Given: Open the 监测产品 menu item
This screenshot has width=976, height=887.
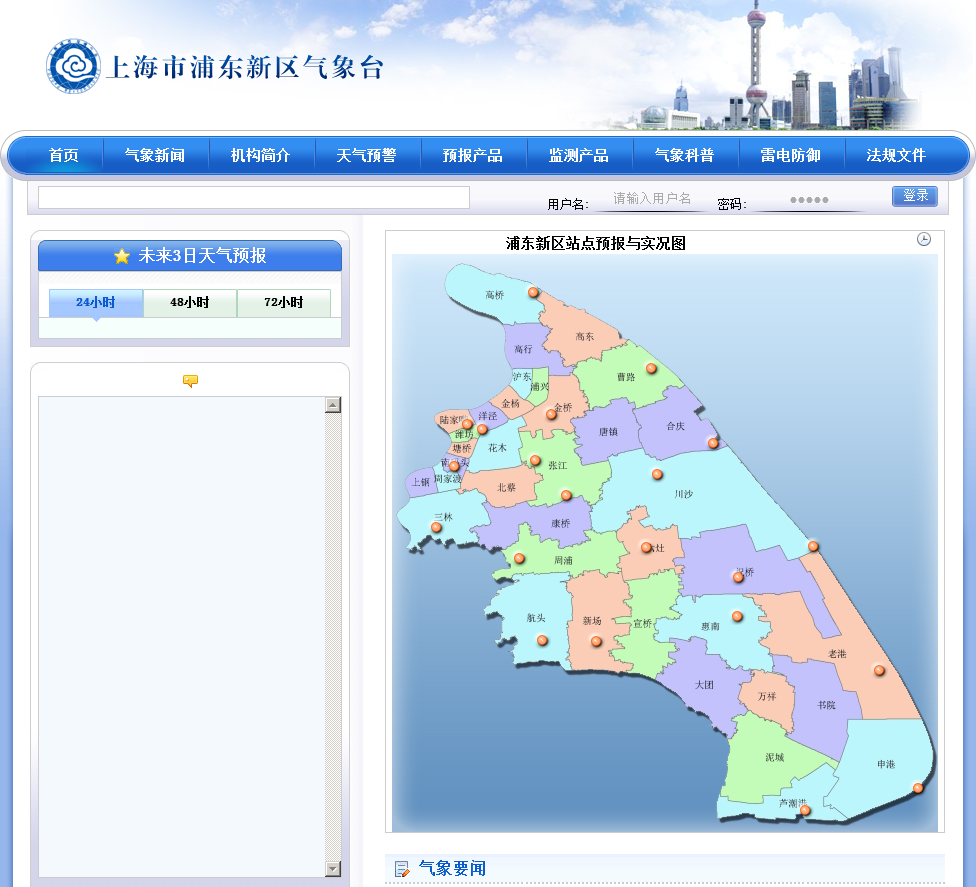Looking at the screenshot, I should click(x=579, y=155).
